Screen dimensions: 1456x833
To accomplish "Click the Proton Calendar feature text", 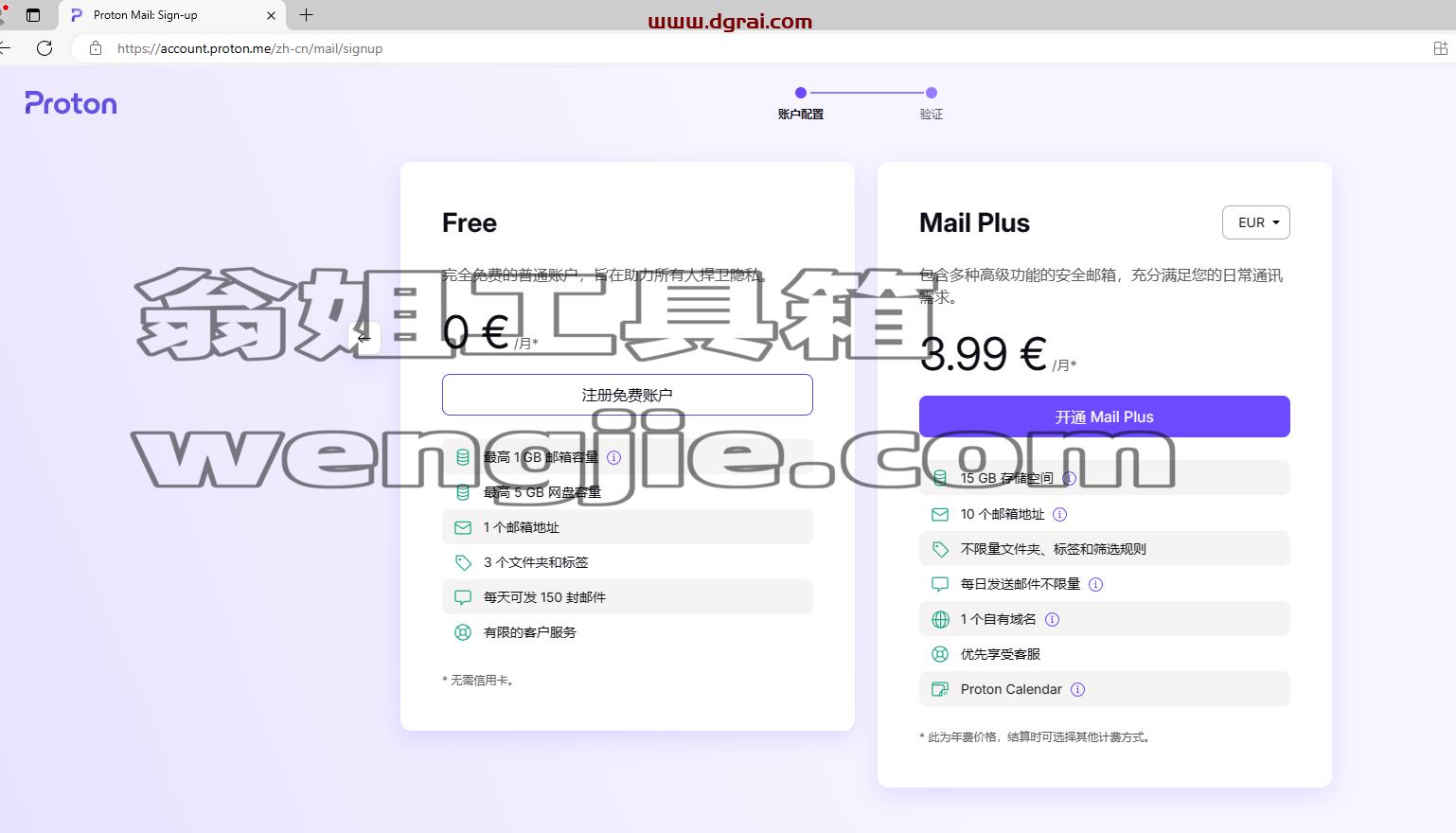I will tap(1011, 689).
